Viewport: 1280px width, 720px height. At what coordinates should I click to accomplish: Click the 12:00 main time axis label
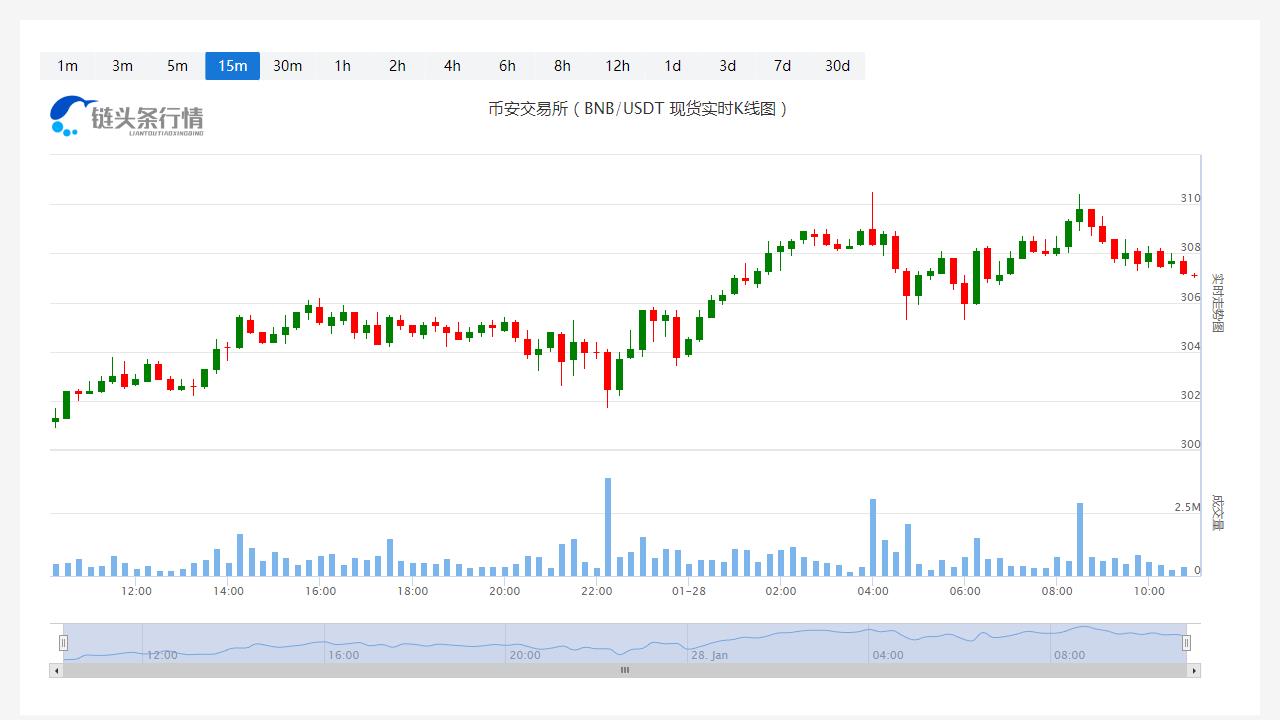click(136, 591)
